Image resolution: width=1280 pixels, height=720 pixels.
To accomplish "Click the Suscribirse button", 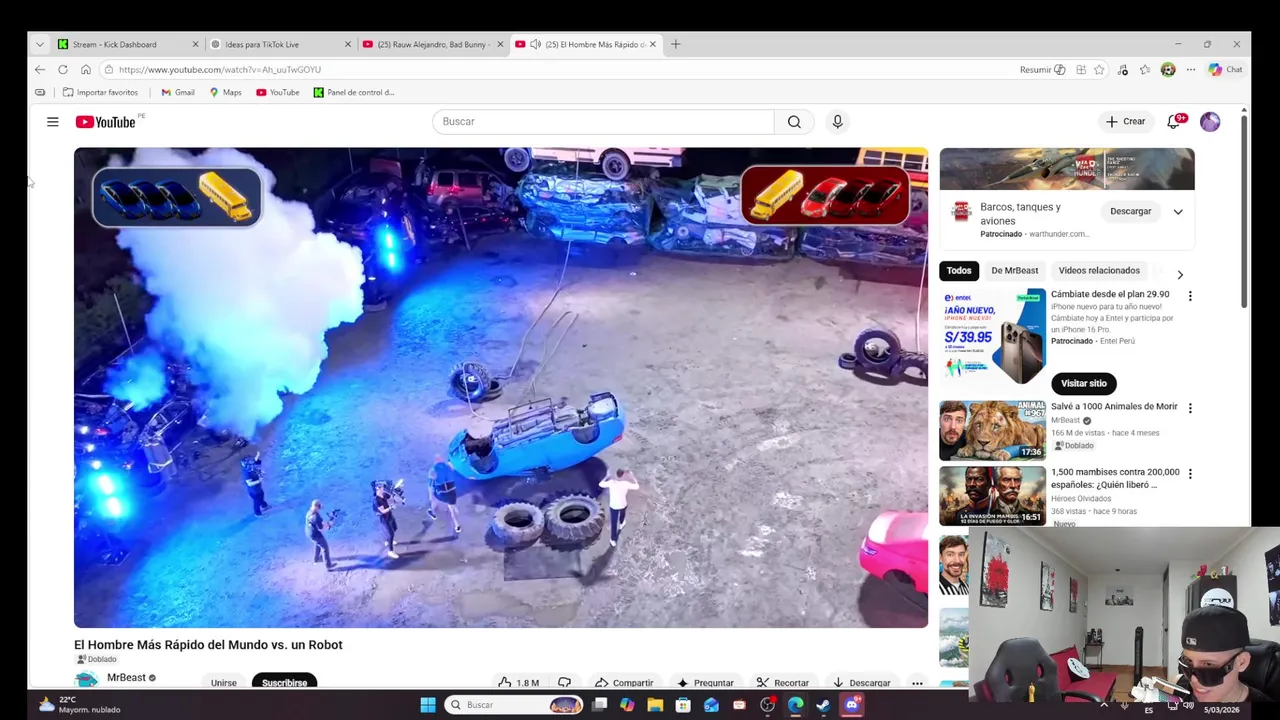I will pos(284,682).
